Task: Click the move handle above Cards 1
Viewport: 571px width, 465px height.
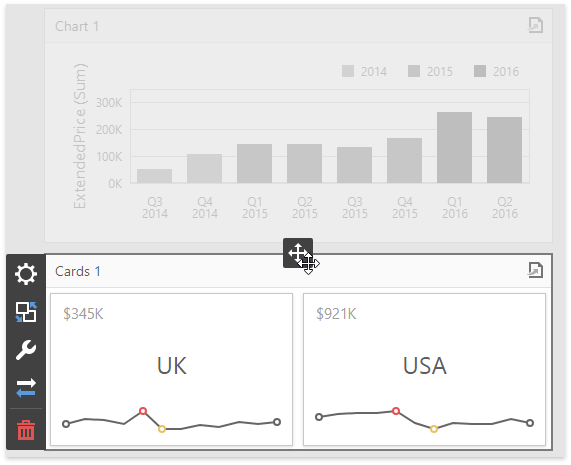Action: click(x=298, y=253)
